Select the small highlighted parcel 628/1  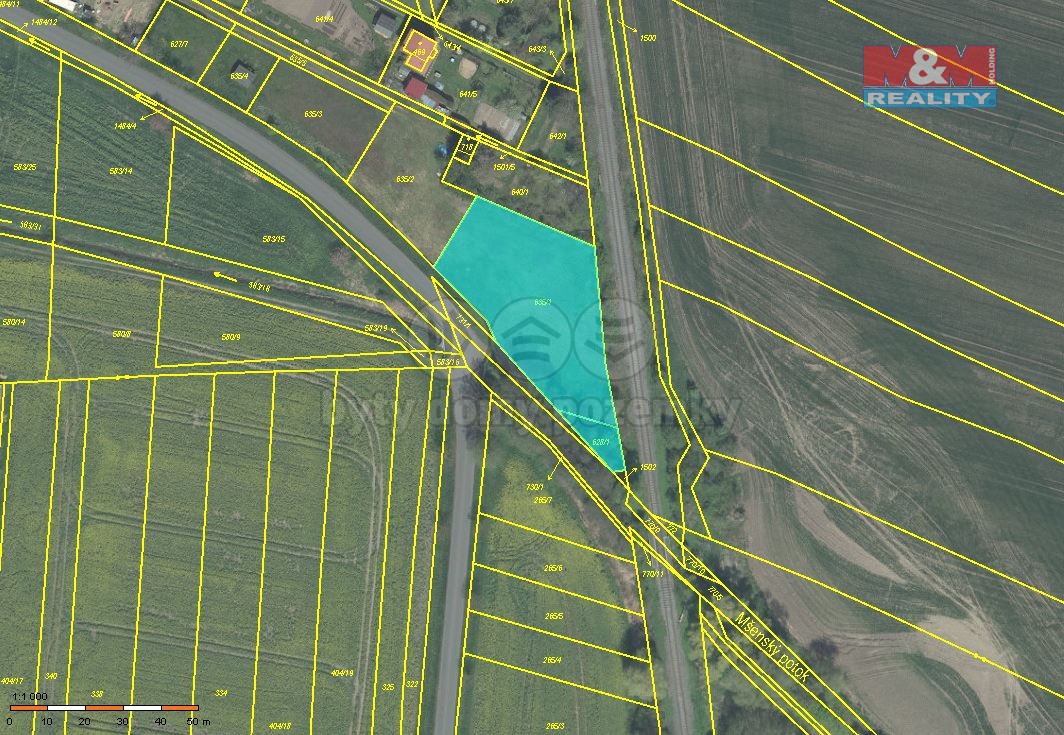602,441
